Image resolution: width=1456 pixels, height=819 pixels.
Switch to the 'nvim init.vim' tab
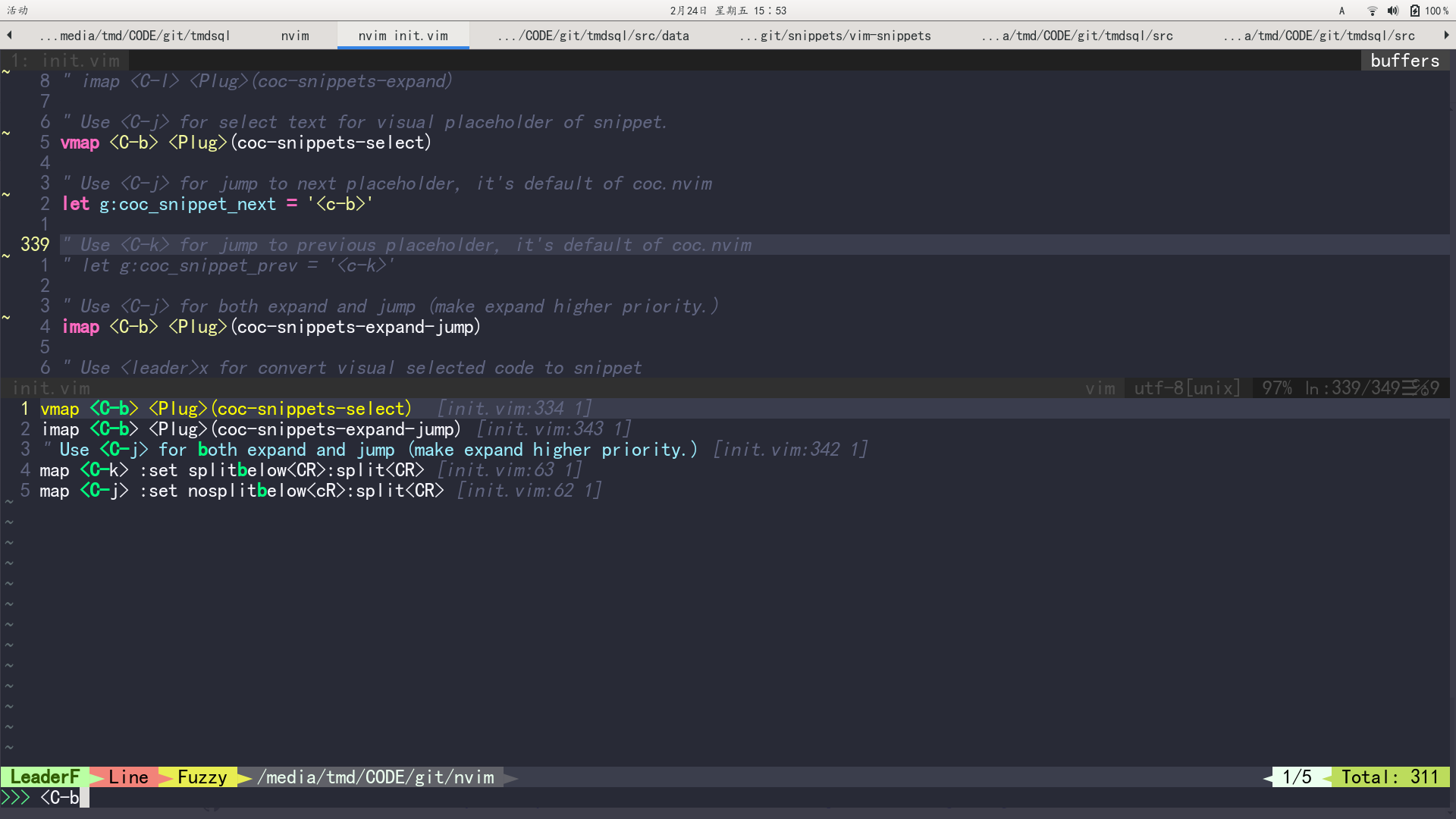pos(403,35)
